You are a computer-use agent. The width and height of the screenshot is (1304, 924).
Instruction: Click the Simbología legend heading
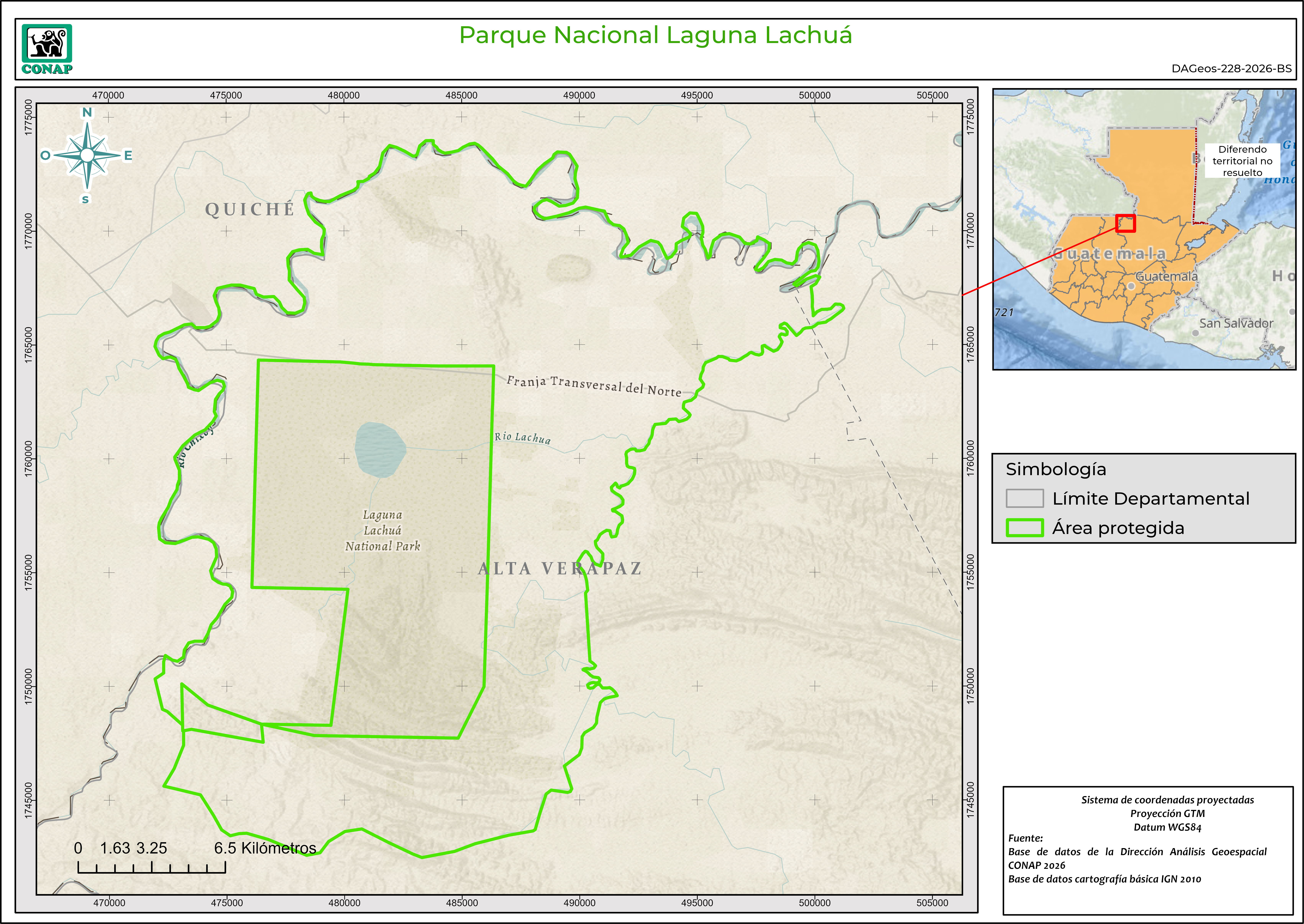pos(1056,469)
